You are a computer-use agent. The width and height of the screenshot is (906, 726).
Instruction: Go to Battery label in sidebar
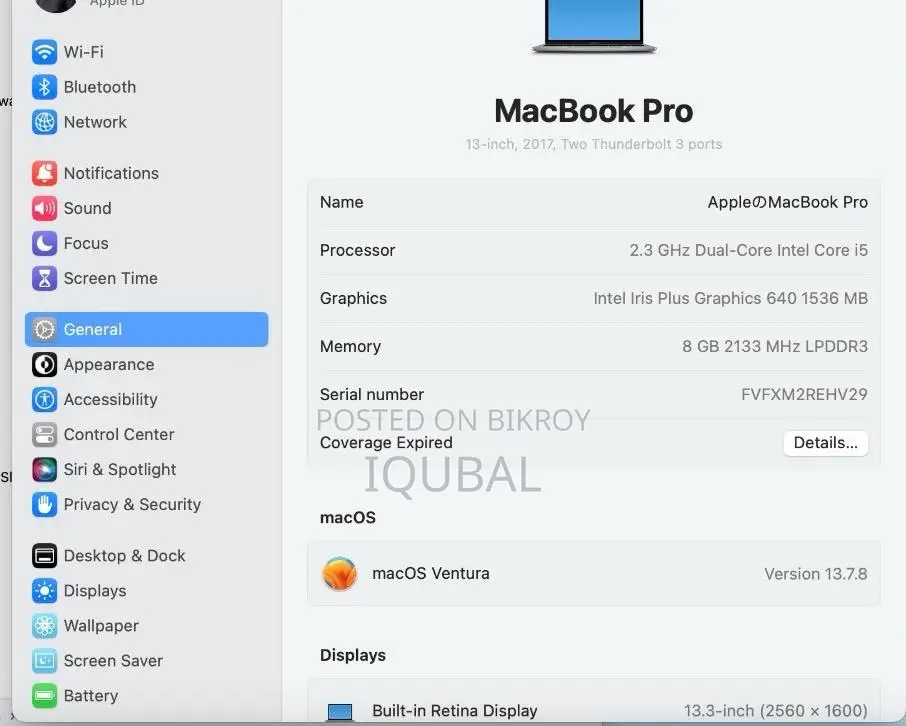[91, 696]
